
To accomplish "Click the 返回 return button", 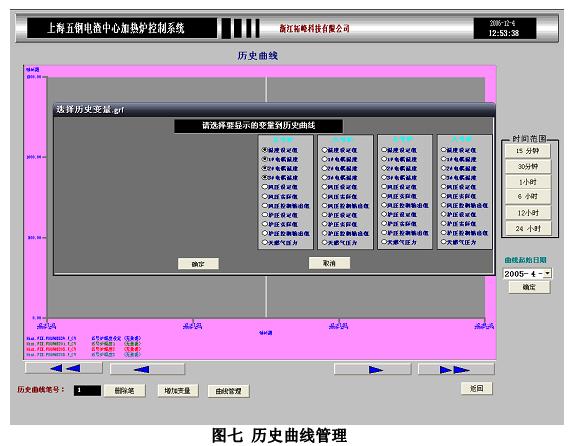I will pos(477,389).
